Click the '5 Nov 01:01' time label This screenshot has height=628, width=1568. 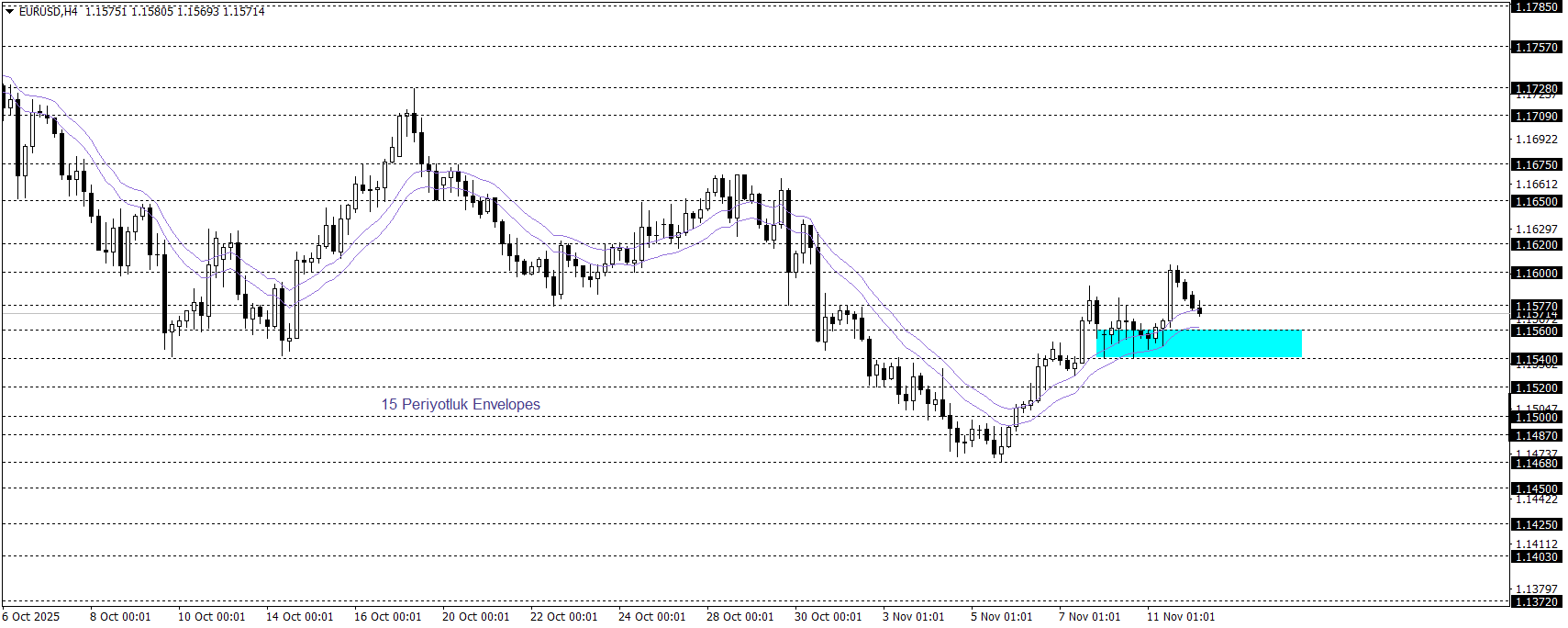(1002, 617)
